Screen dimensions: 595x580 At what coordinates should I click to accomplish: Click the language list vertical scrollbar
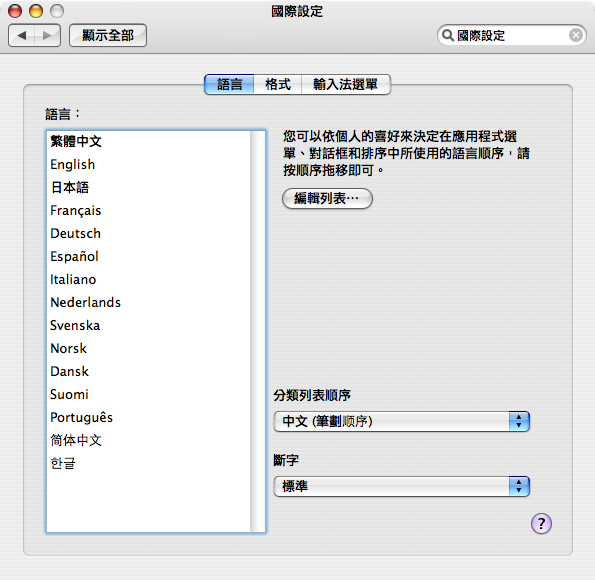coord(258,331)
